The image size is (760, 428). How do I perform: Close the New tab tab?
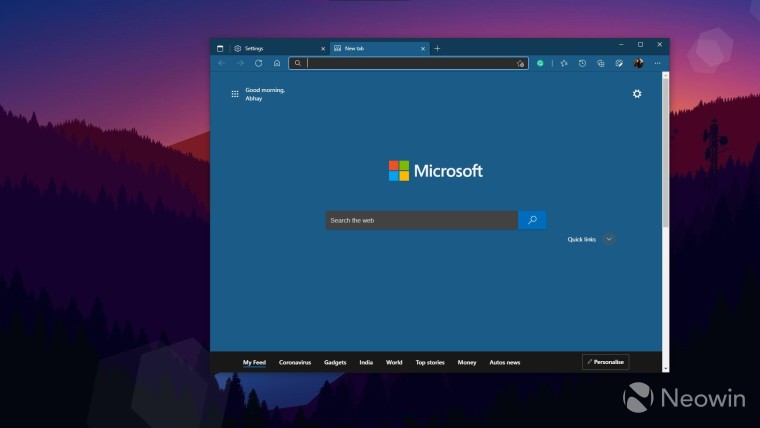click(423, 49)
